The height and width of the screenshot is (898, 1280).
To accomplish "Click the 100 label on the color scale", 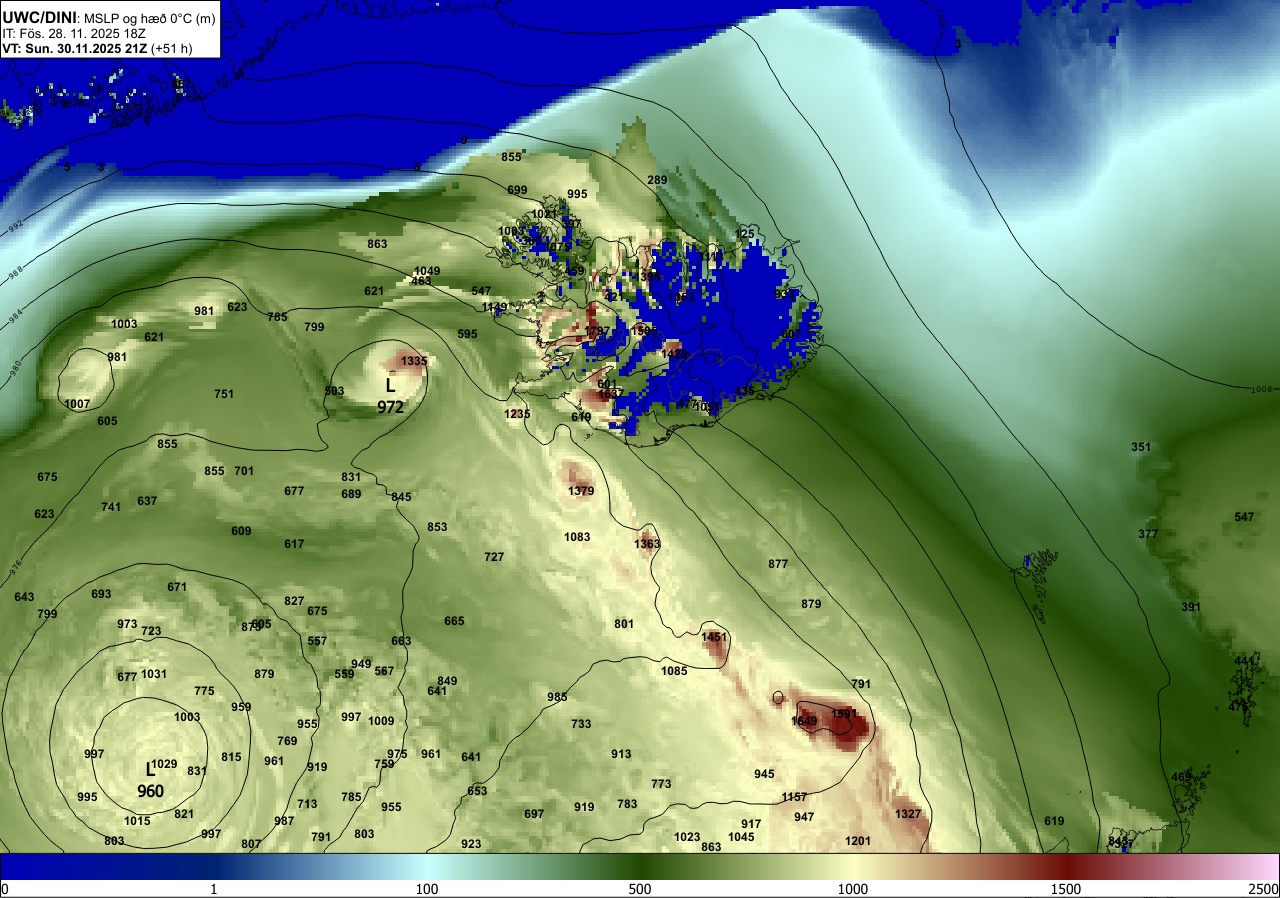I will coord(427,889).
